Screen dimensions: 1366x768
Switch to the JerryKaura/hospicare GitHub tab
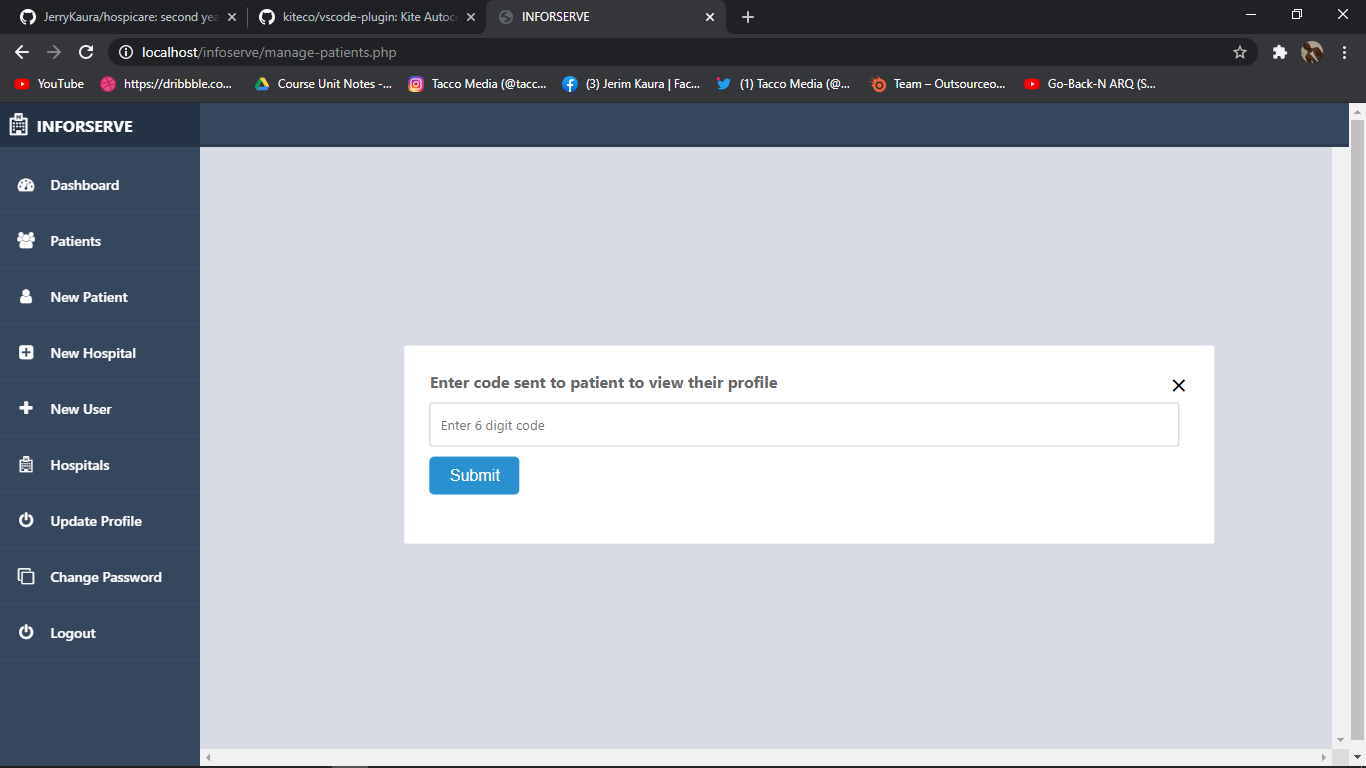click(x=123, y=17)
